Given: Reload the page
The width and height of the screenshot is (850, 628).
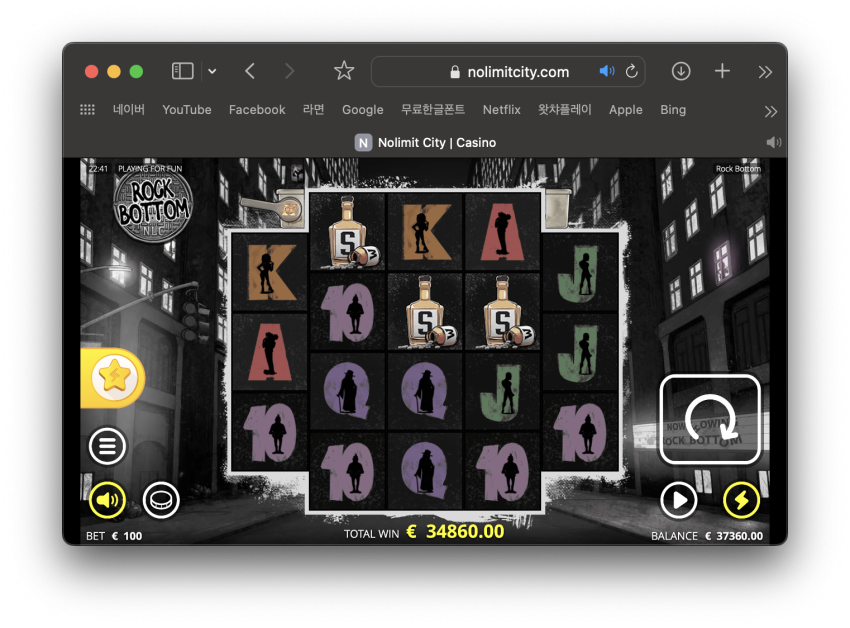Looking at the screenshot, I should pyautogui.click(x=632, y=71).
